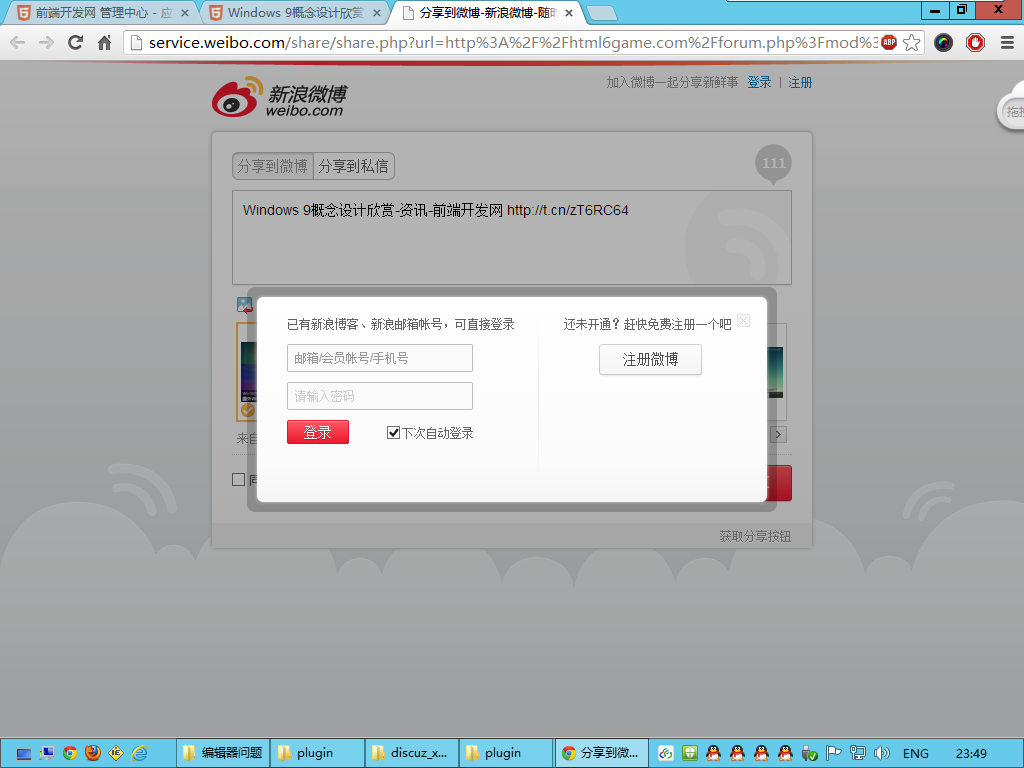Click the ABP icon inside the address bar
Viewport: 1024px width, 768px height.
click(889, 42)
